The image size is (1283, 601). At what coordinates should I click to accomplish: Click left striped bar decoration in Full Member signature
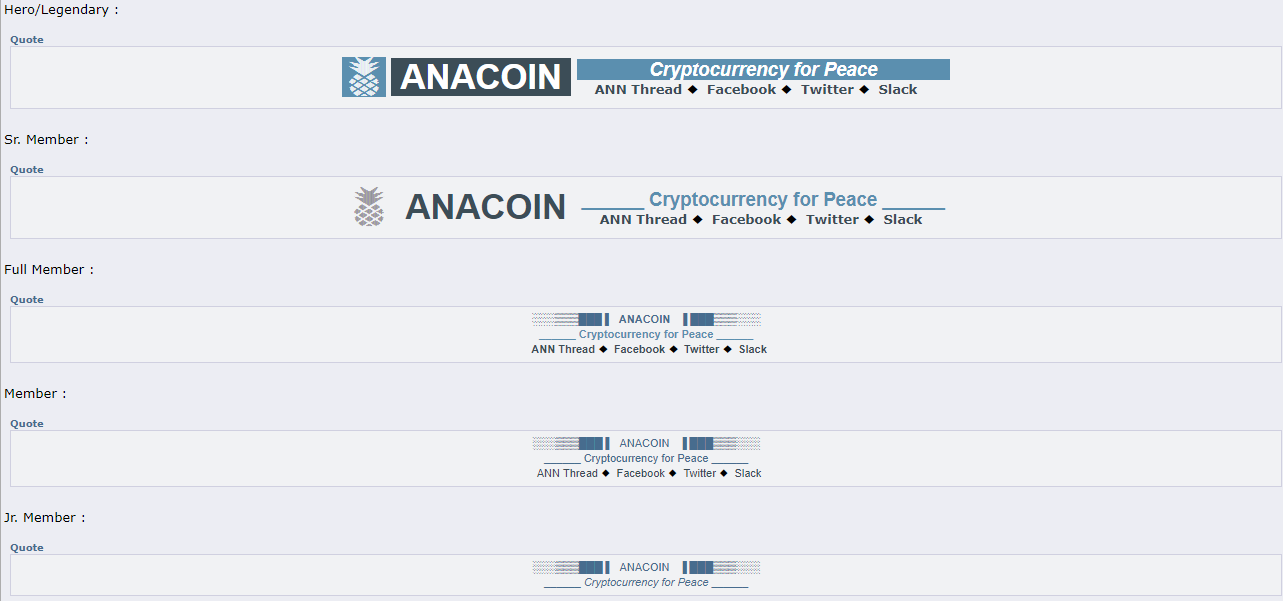[570, 319]
